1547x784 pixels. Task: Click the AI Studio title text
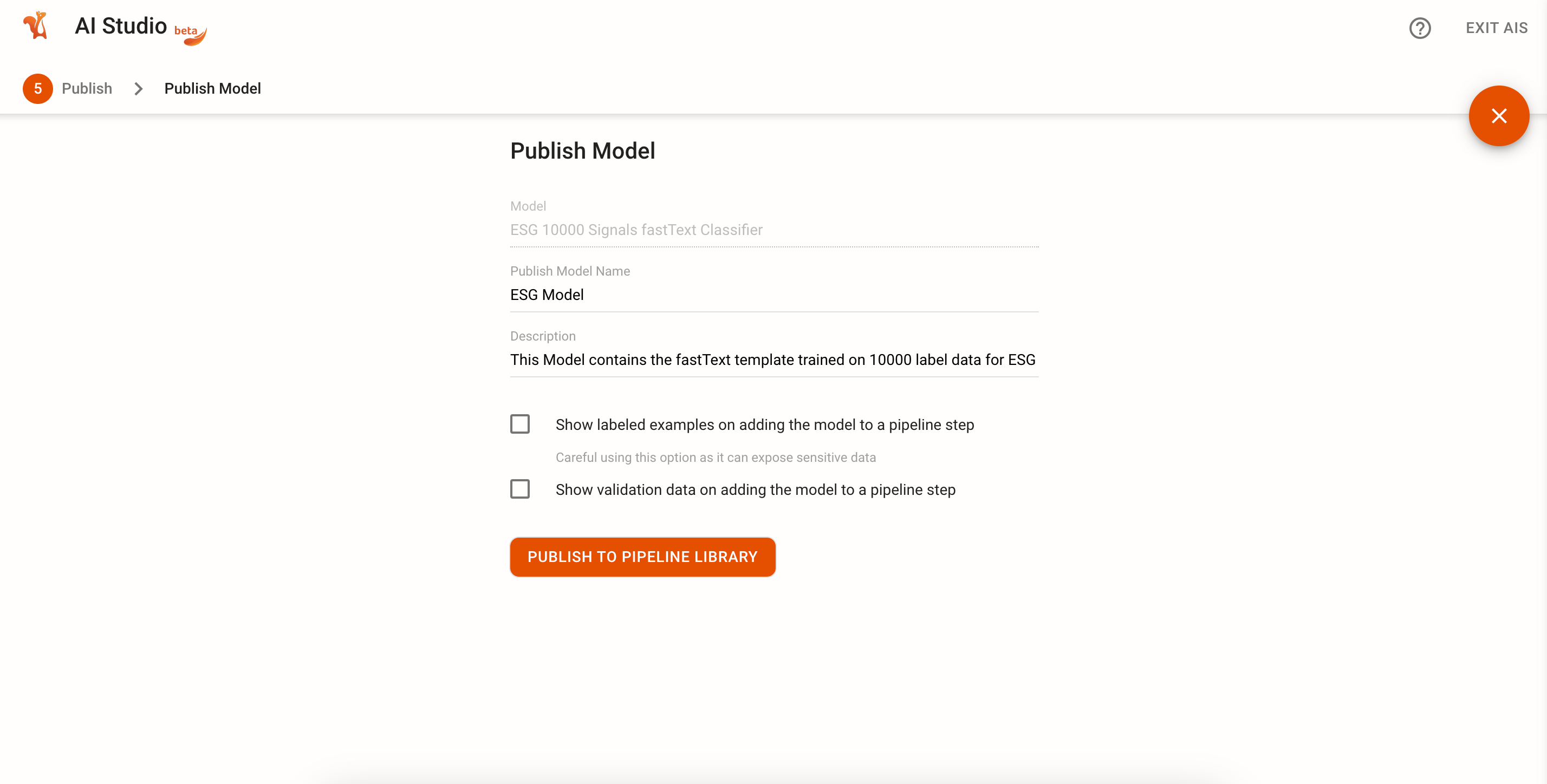(x=121, y=27)
